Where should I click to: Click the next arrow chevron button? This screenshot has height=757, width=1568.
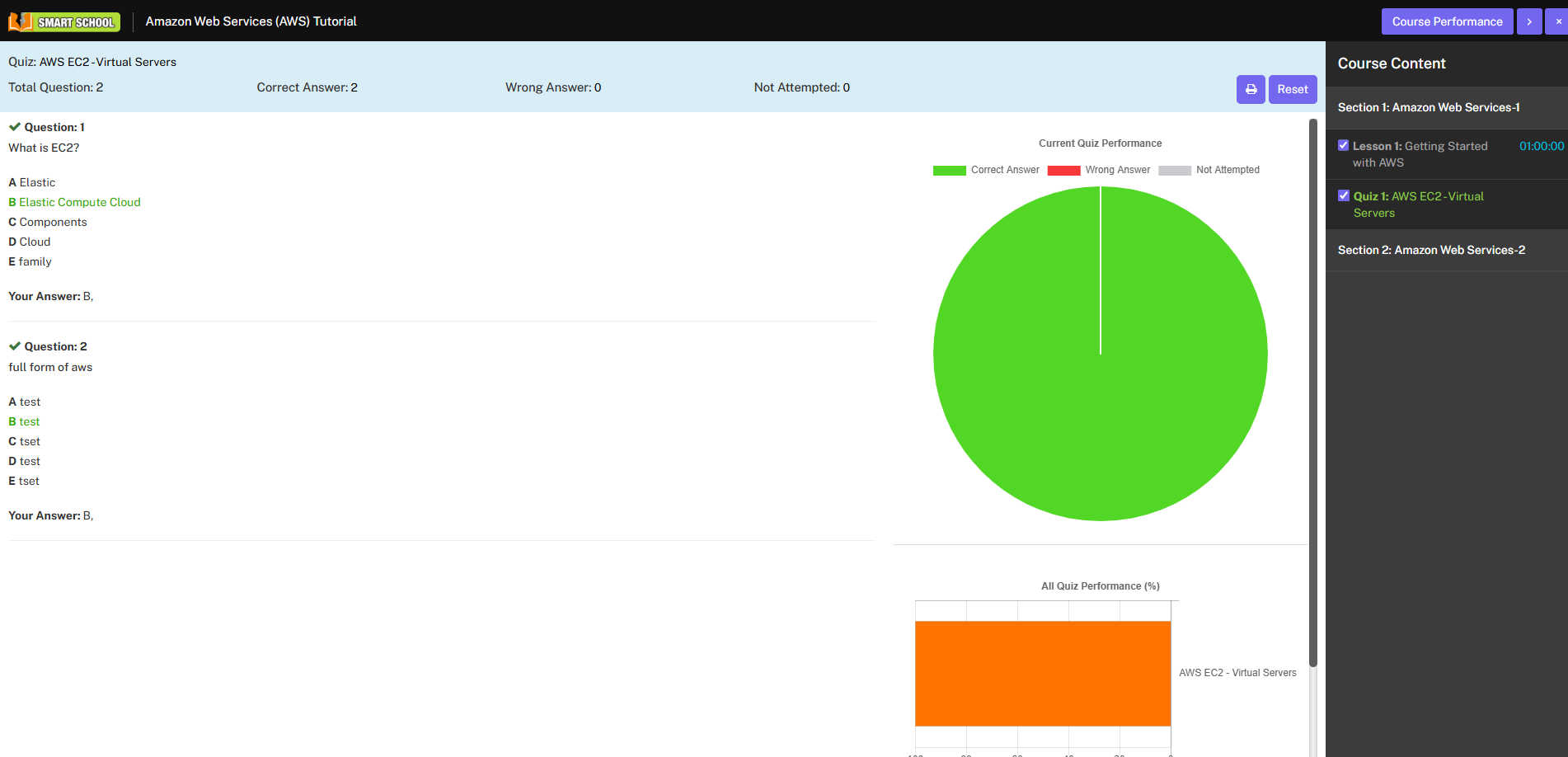coord(1528,21)
